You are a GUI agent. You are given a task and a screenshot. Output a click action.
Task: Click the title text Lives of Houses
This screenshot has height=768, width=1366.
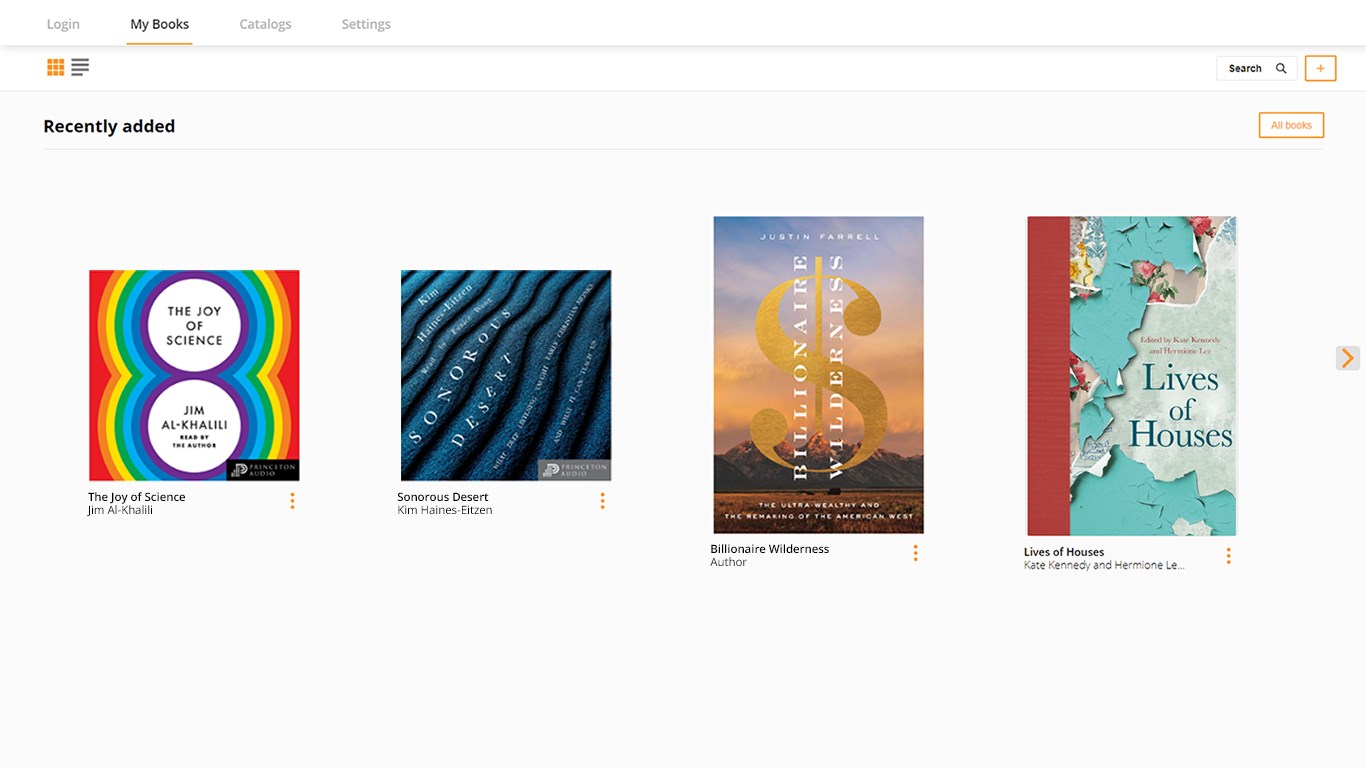[1064, 552]
